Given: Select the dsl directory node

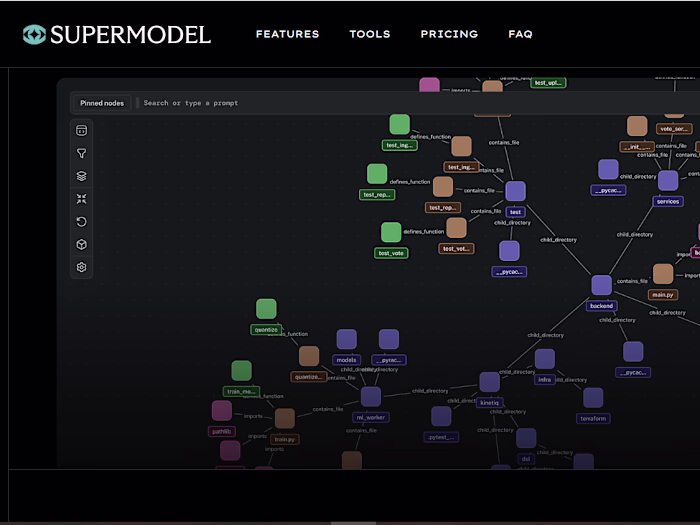Looking at the screenshot, I should 526,438.
